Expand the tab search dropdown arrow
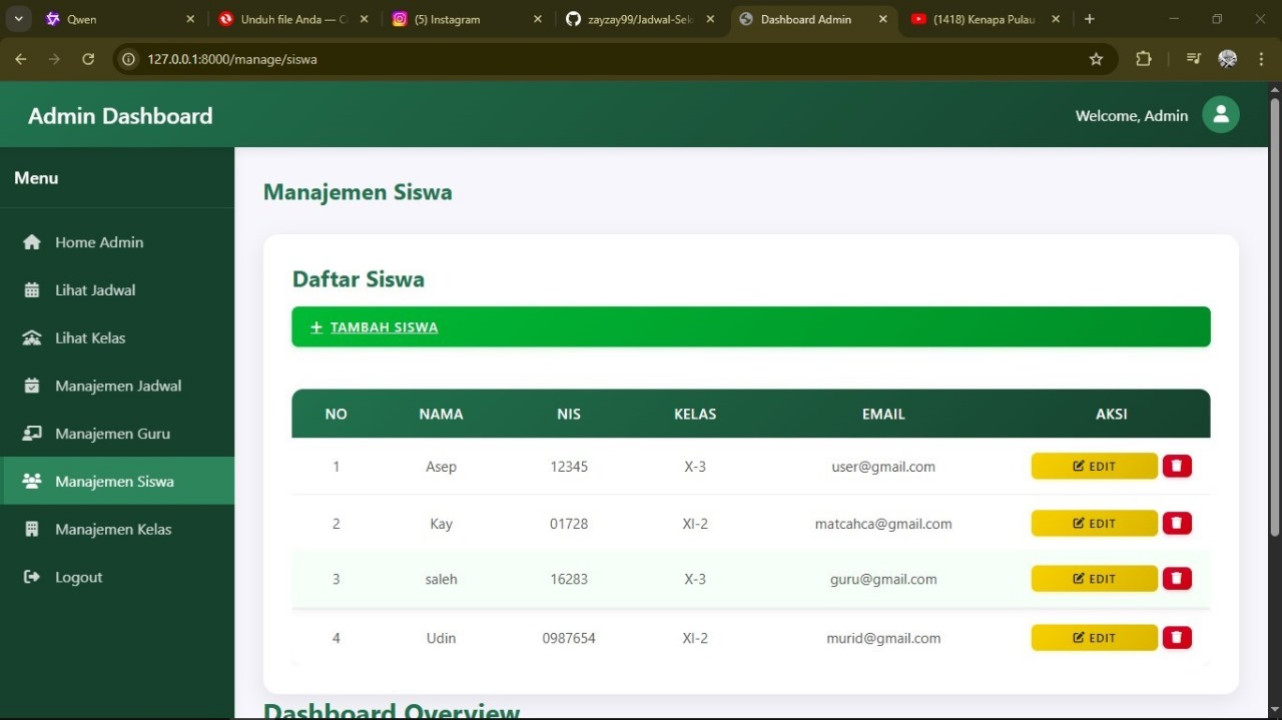 tap(18, 19)
